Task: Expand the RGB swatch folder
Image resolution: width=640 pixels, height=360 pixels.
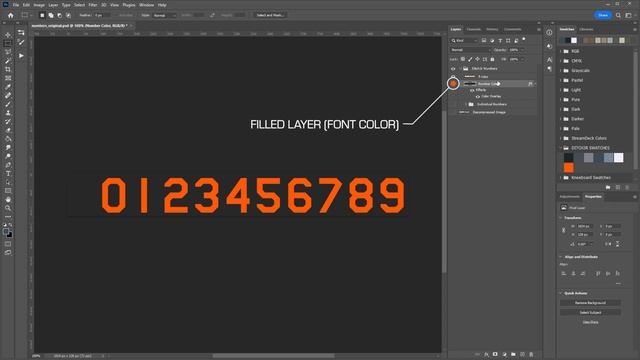Action: (x=561, y=51)
